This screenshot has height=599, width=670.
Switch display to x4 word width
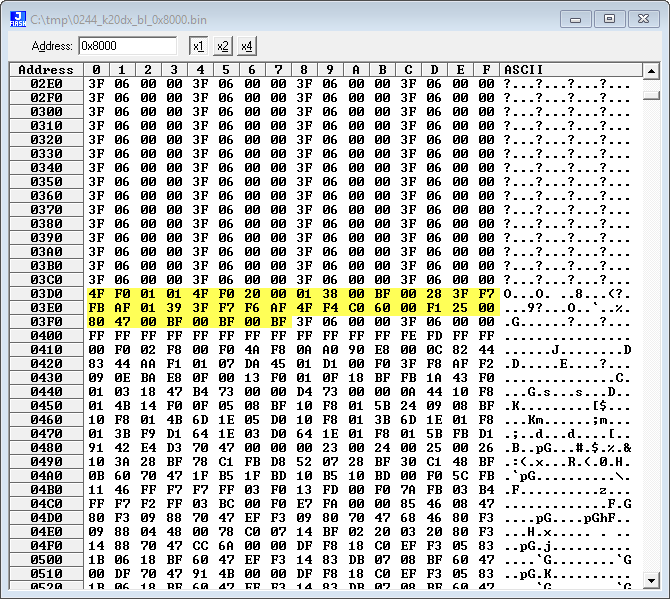click(246, 46)
